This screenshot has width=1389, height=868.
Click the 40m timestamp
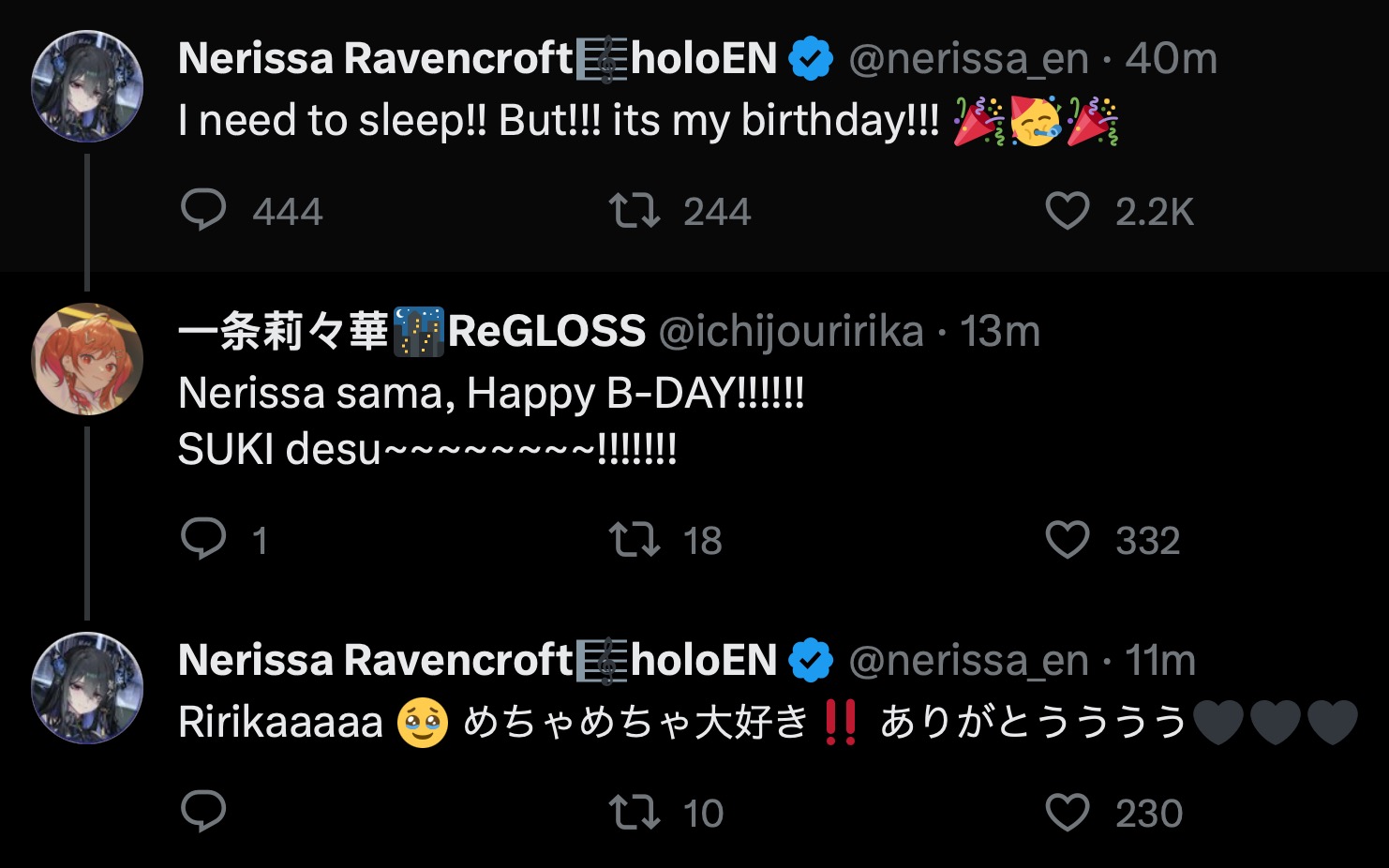(1171, 59)
